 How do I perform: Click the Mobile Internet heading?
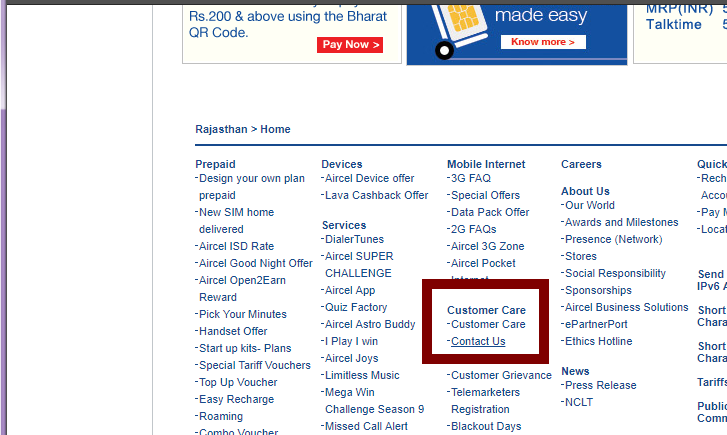(486, 164)
